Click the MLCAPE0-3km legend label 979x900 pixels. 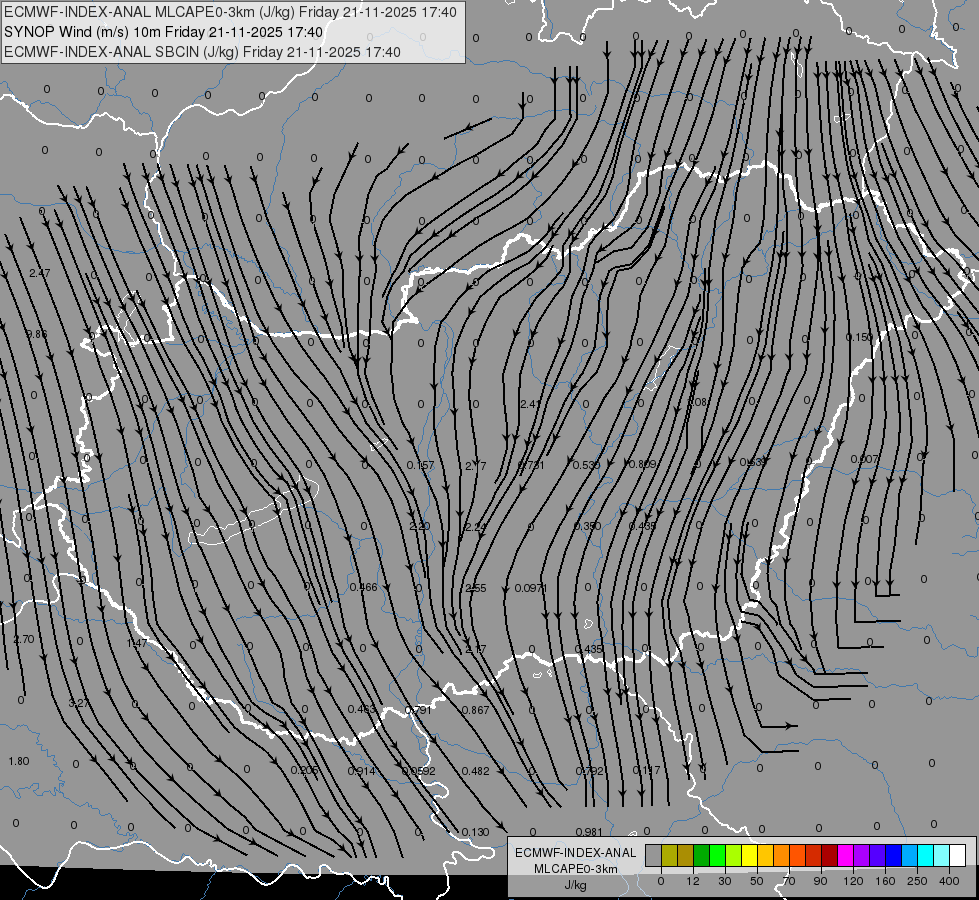576,869
